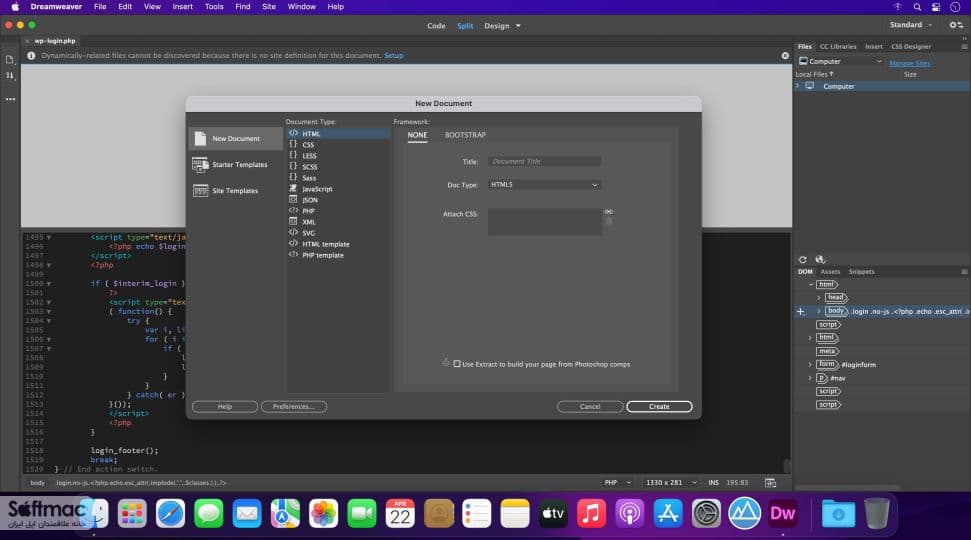Collapse html node in DOM panel

point(811,284)
